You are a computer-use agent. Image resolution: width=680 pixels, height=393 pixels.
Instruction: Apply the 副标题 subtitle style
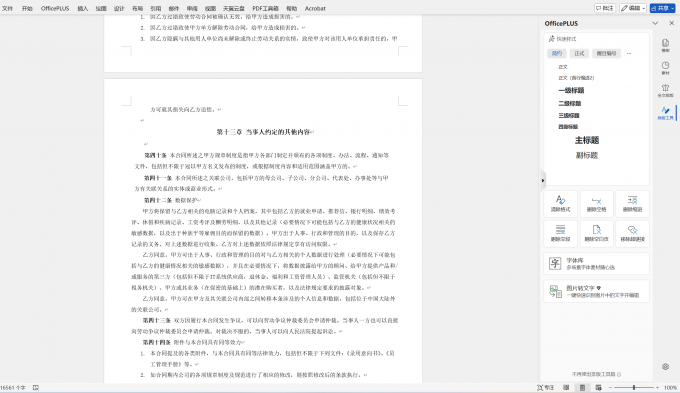click(x=587, y=155)
